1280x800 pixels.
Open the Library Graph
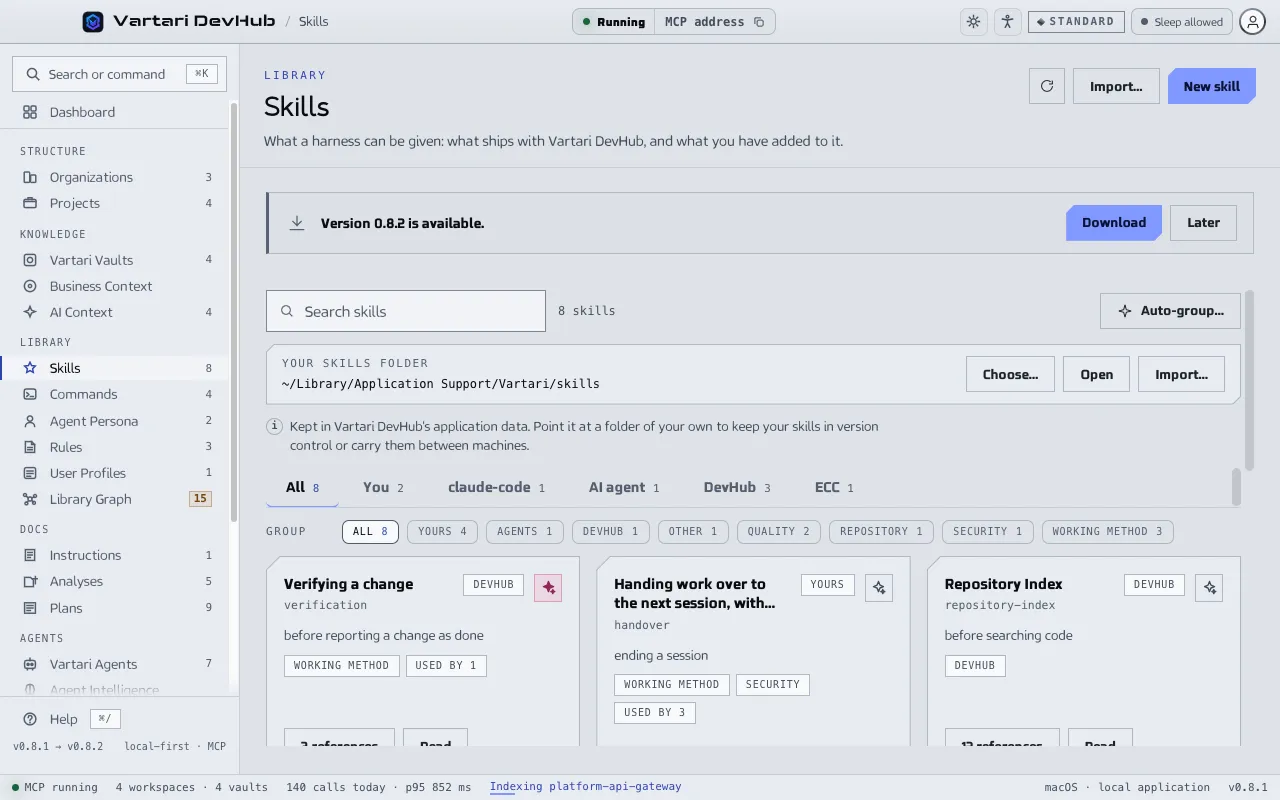[x=116, y=499]
